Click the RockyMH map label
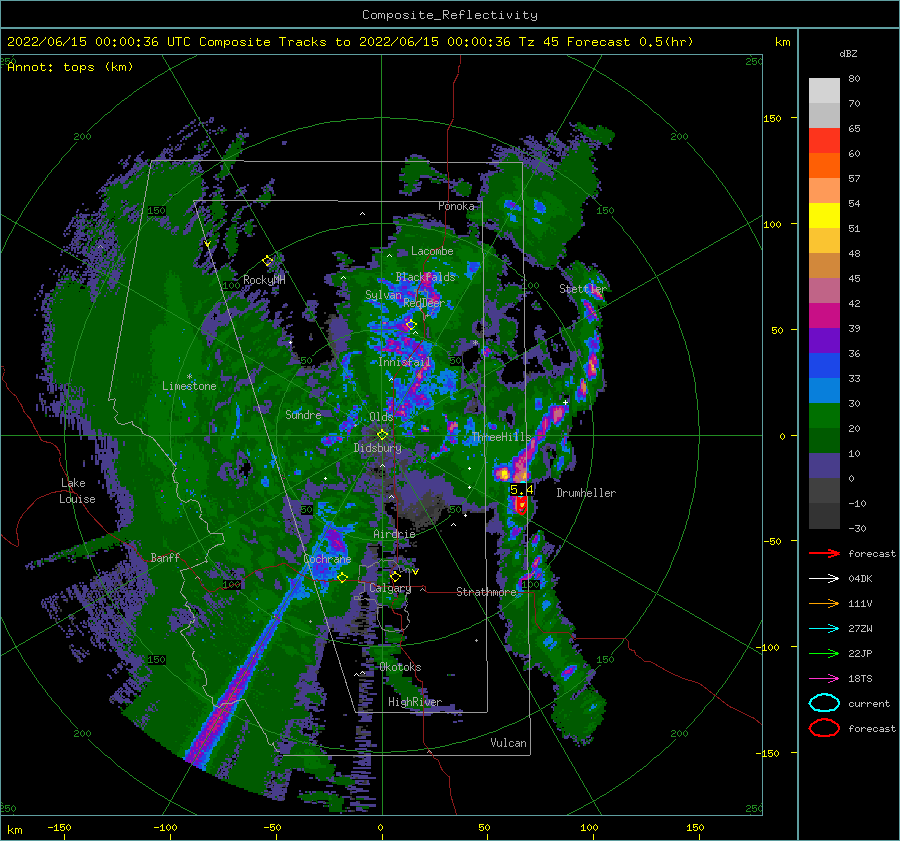The width and height of the screenshot is (900, 841). pyautogui.click(x=264, y=280)
